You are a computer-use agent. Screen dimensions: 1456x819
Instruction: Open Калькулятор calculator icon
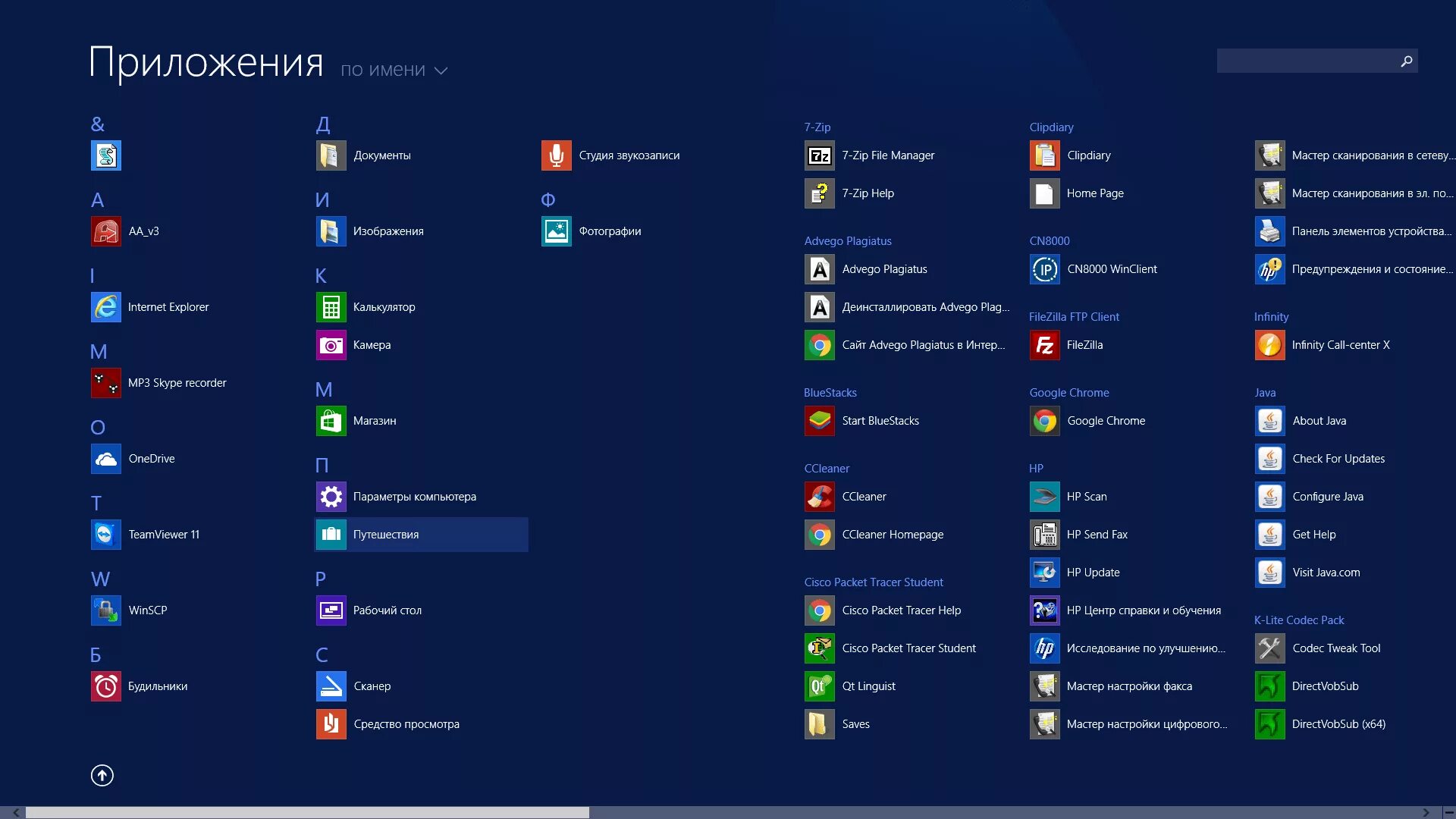click(331, 307)
